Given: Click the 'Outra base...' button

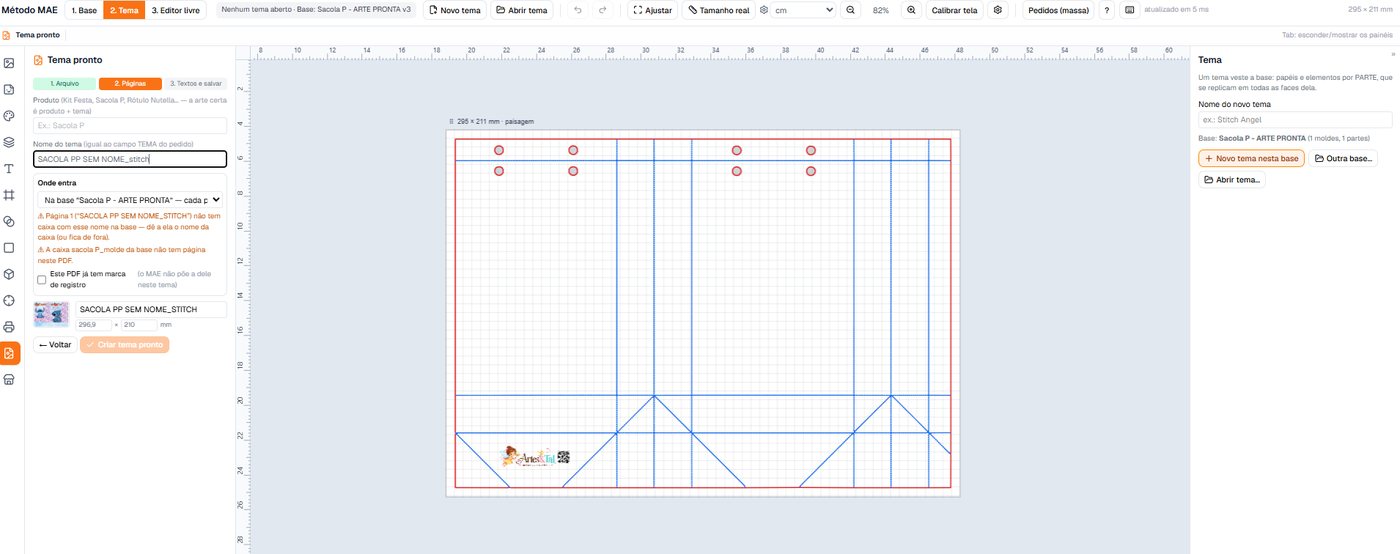Looking at the screenshot, I should pyautogui.click(x=1343, y=158).
